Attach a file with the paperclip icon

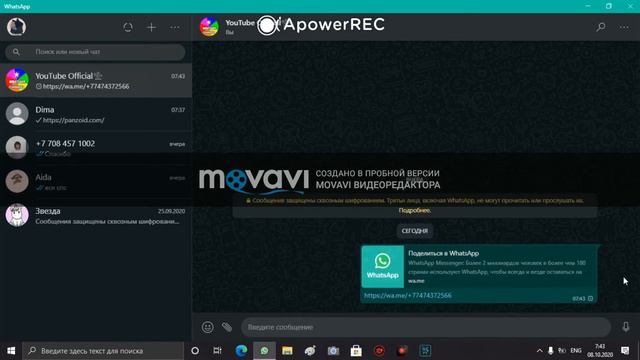click(227, 327)
